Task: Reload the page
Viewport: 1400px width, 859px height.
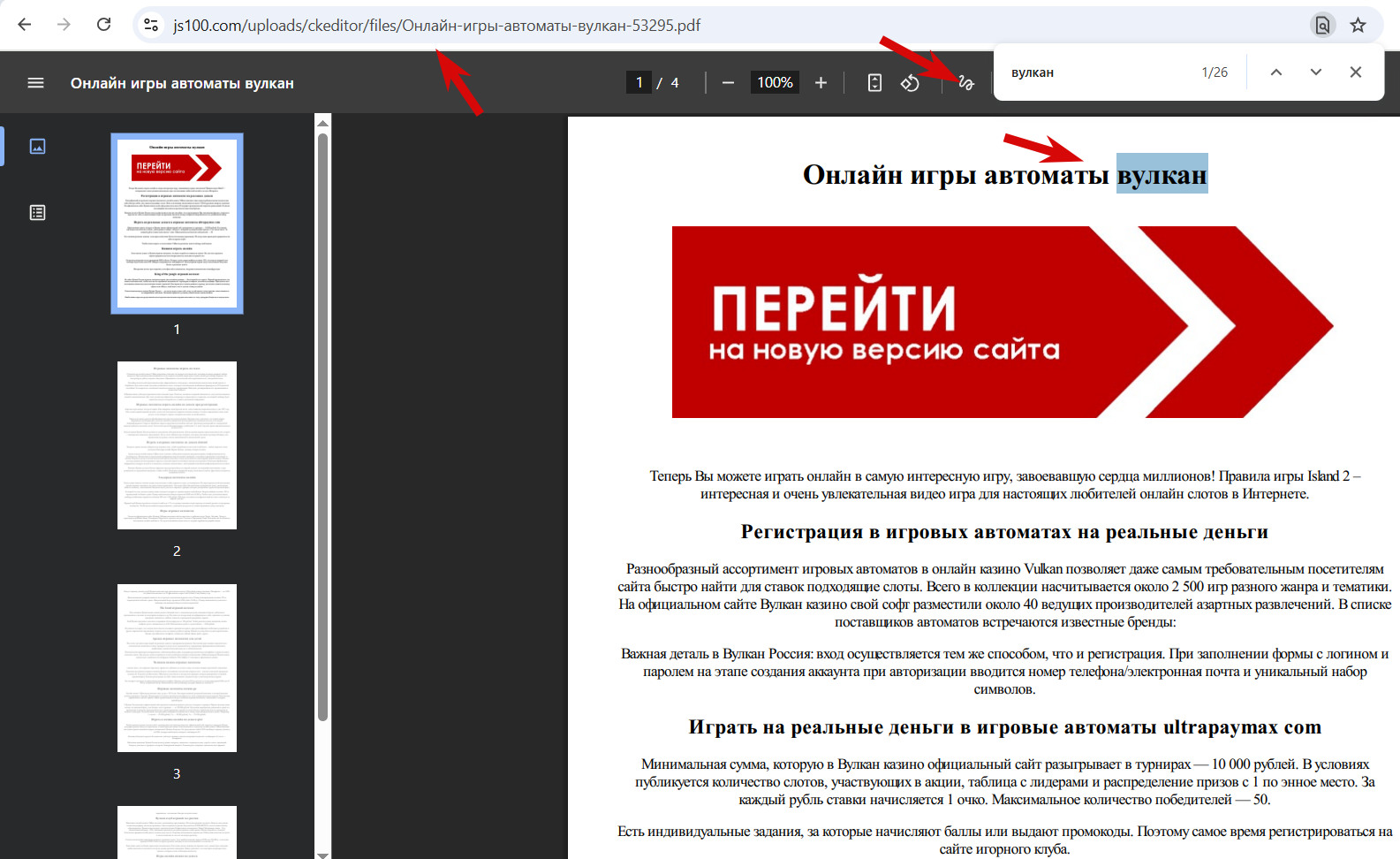Action: pos(103,25)
